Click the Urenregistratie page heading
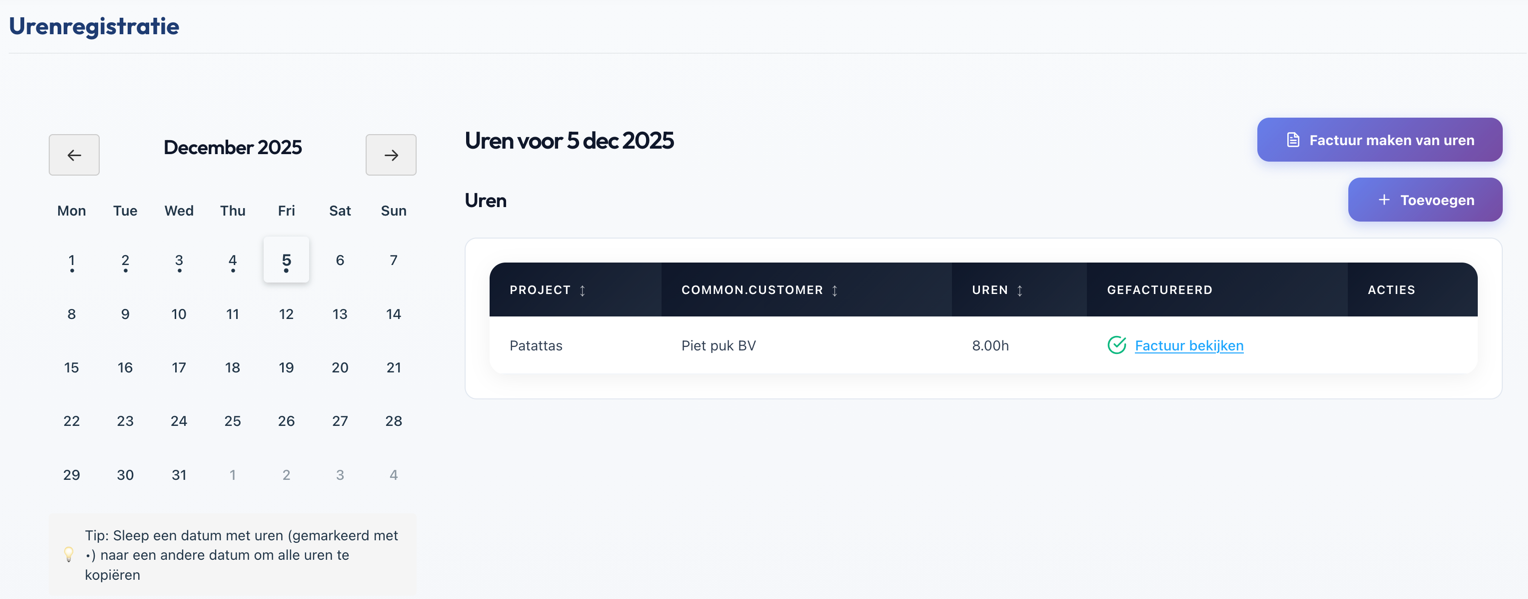Viewport: 1528px width, 599px height. coord(93,26)
